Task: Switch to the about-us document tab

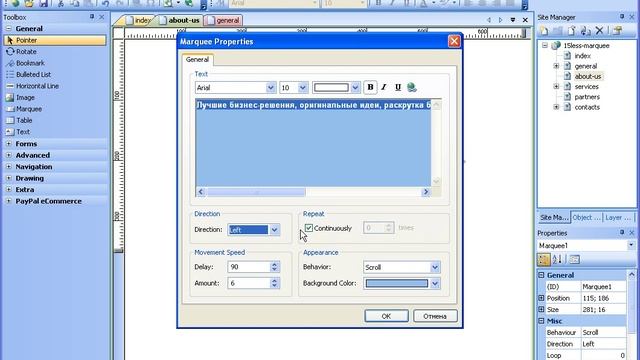Action: pos(180,20)
